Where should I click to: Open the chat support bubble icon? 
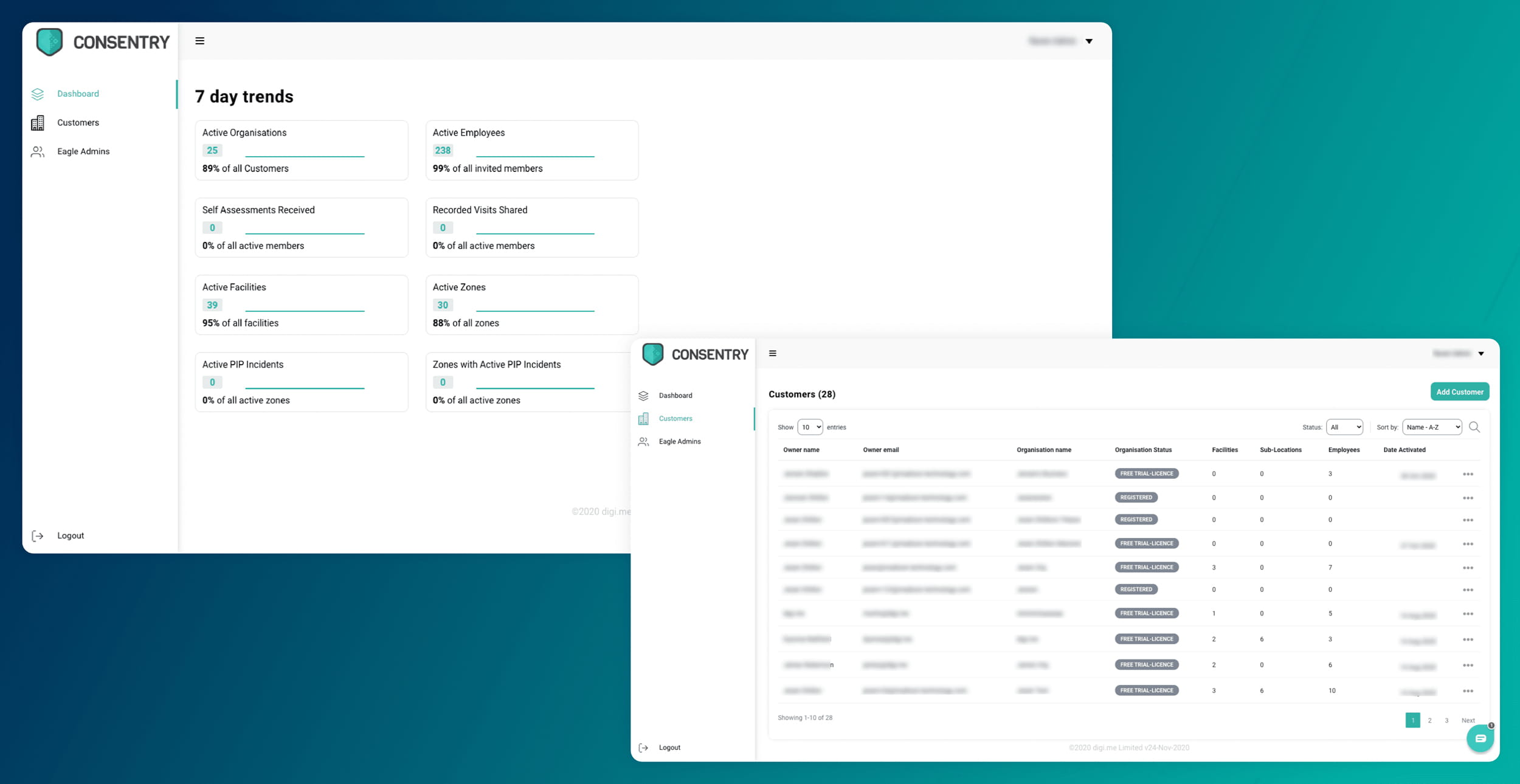[1480, 738]
